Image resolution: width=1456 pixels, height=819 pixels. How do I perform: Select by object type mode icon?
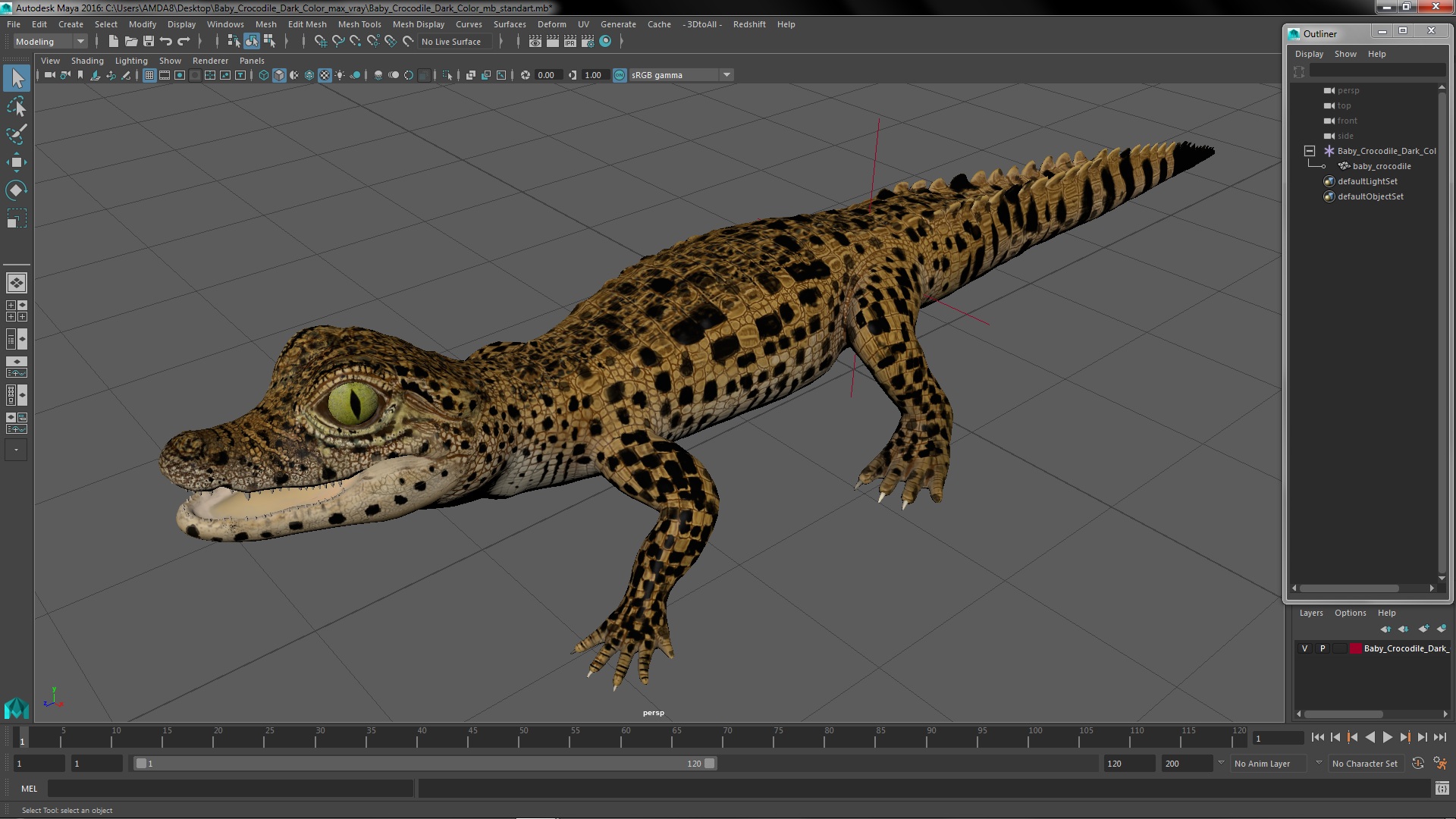(x=251, y=42)
